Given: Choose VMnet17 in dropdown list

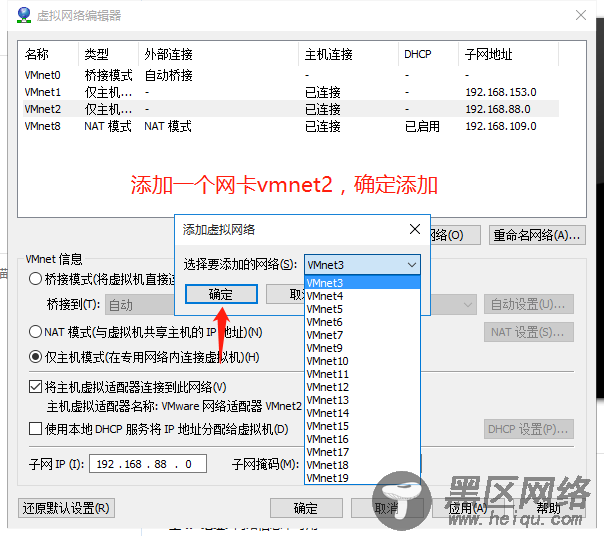Looking at the screenshot, I should pos(362,452).
